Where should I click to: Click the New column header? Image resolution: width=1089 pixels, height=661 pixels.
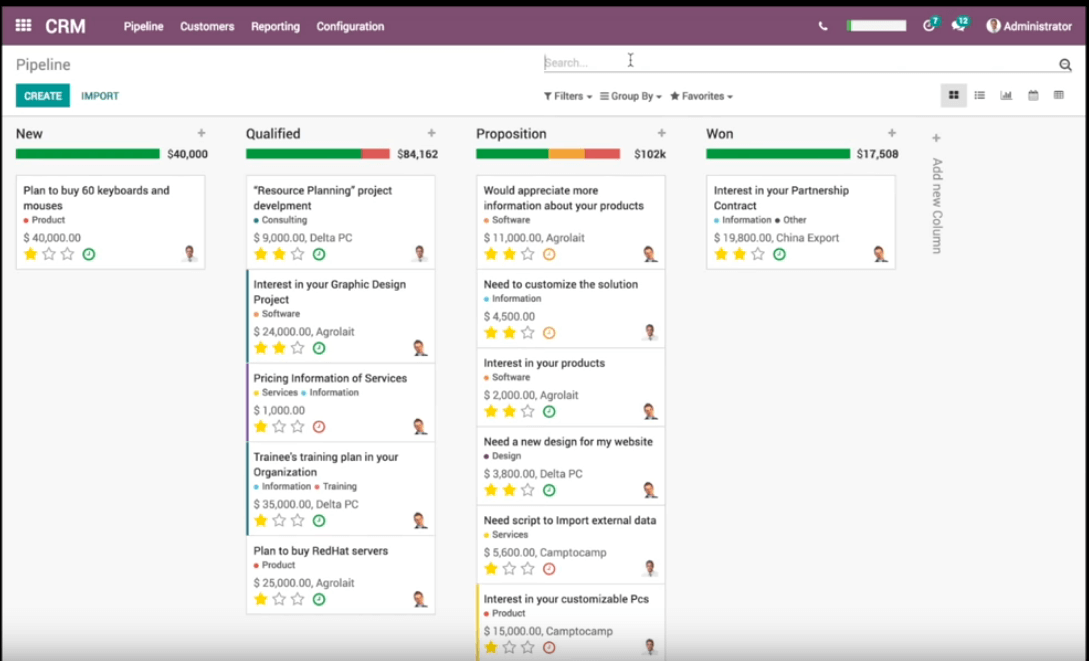click(x=29, y=134)
